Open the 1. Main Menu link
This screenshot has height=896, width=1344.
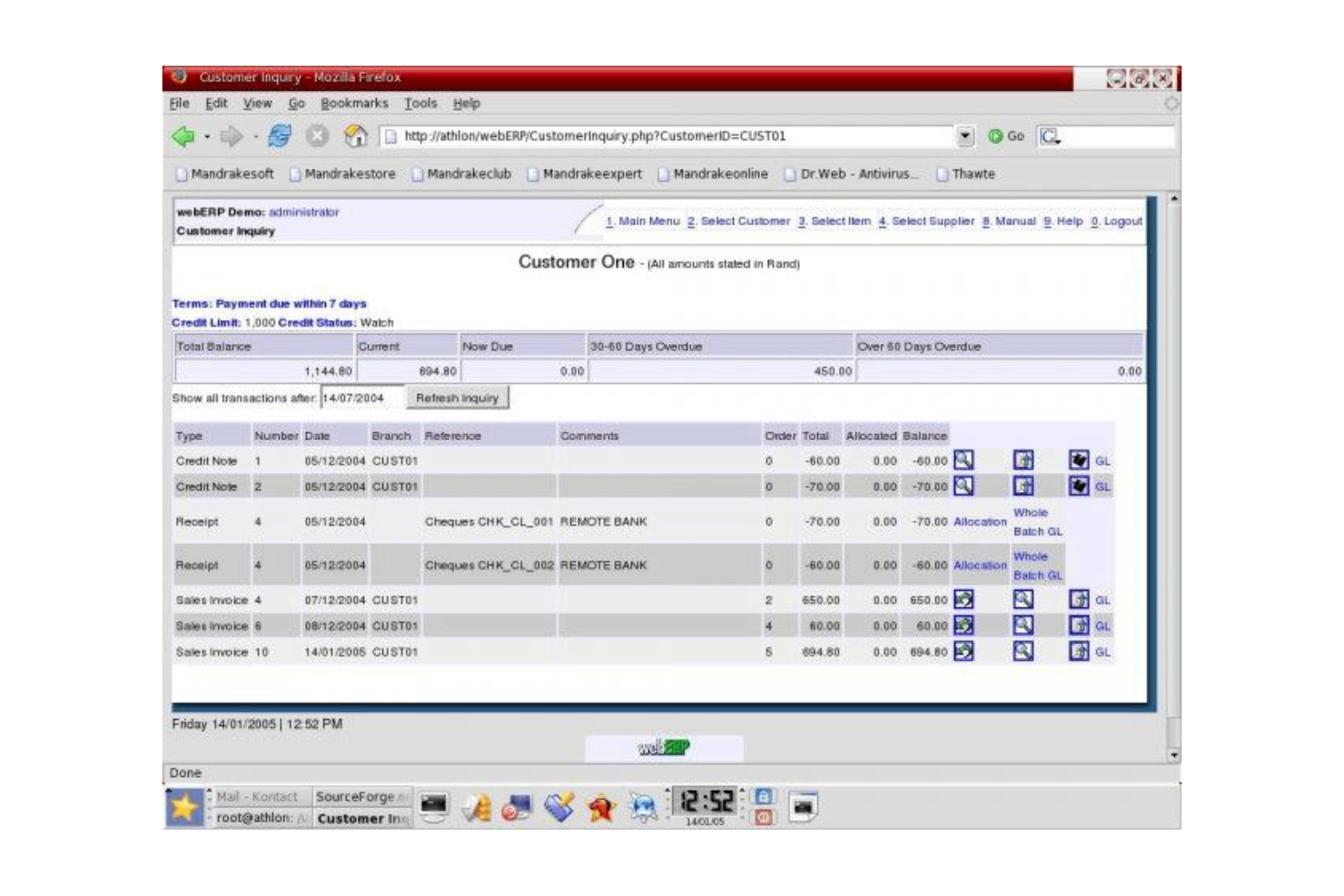(x=643, y=221)
